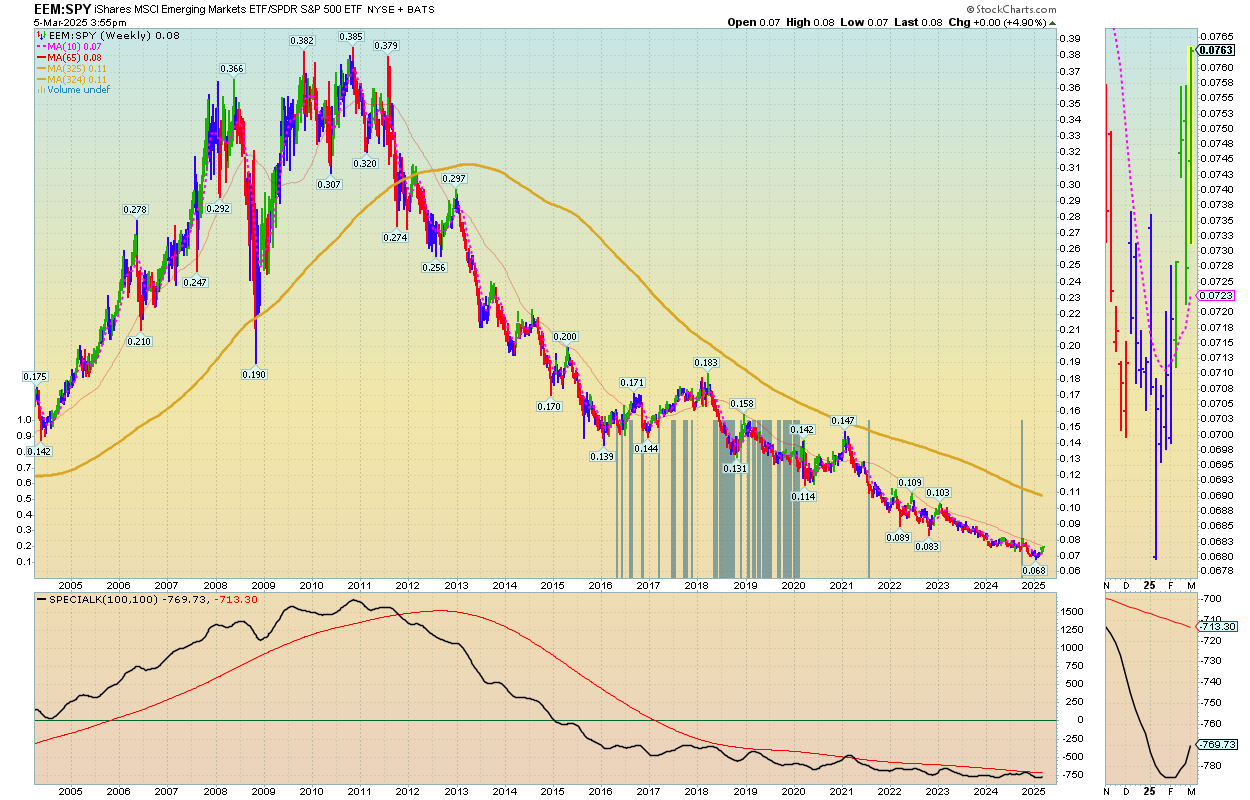1250x800 pixels.
Task: Click the -713.30 signal line value tag
Action: click(1217, 626)
